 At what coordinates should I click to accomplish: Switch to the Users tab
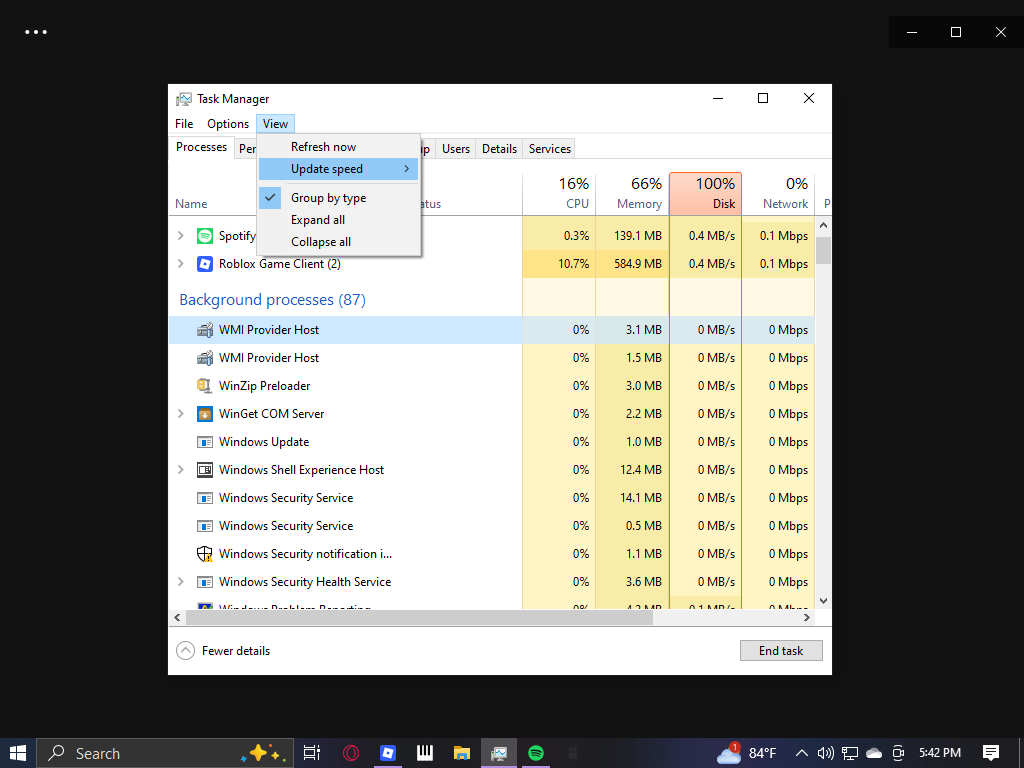pos(456,149)
